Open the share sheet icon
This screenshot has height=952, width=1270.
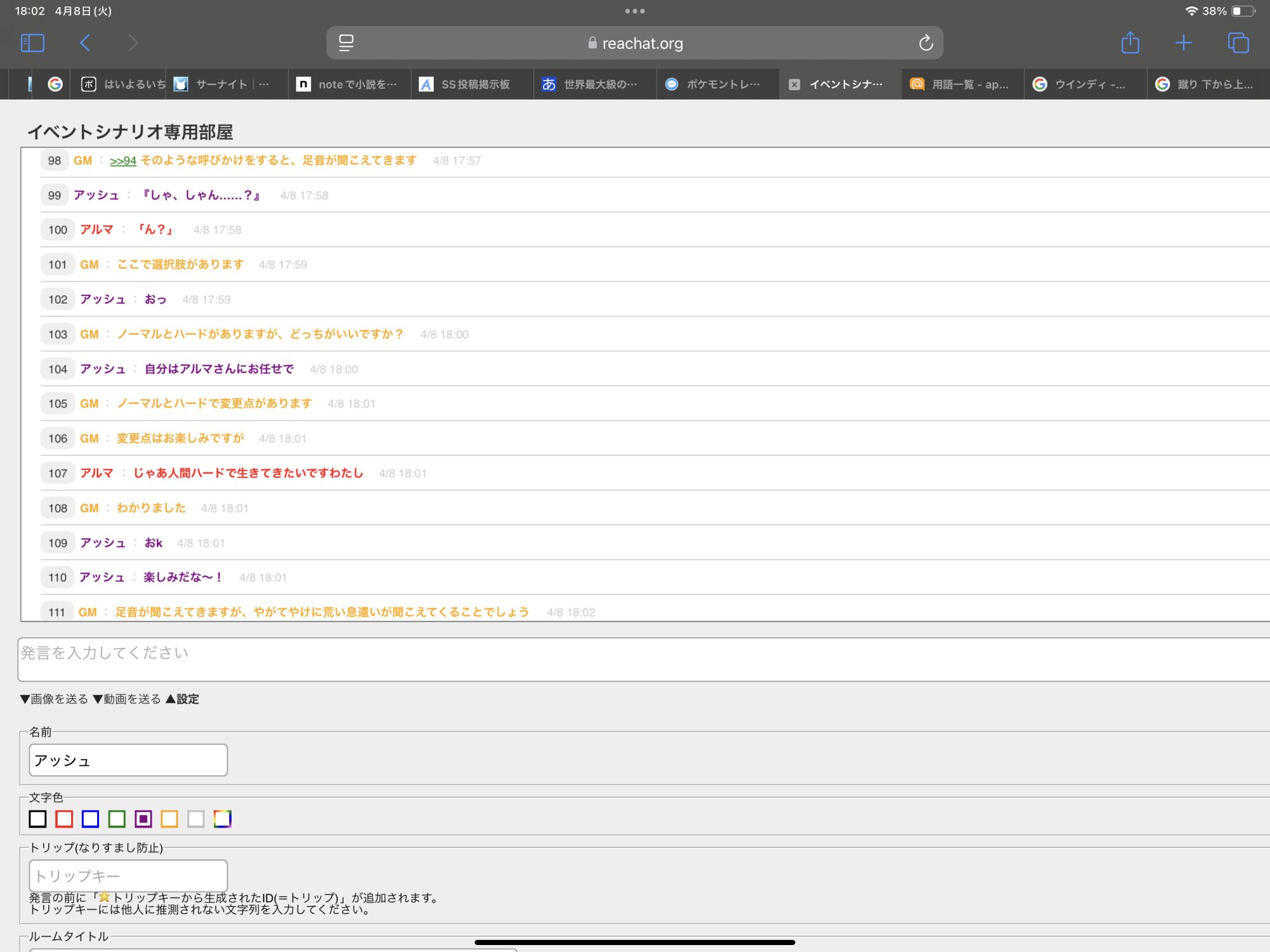(1130, 43)
